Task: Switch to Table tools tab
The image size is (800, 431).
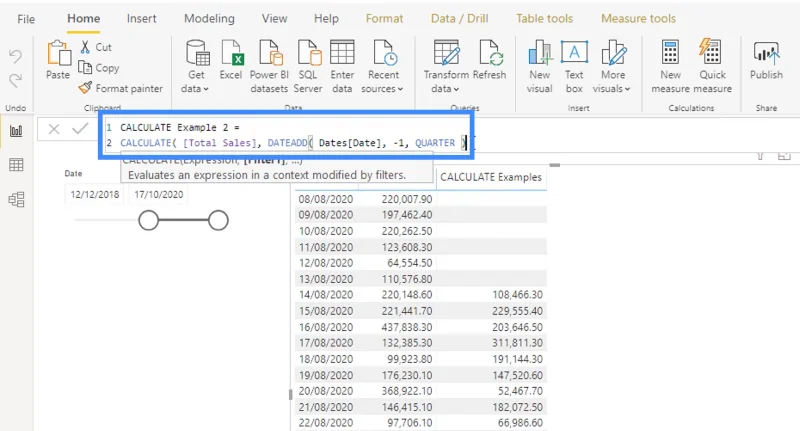Action: click(x=544, y=19)
